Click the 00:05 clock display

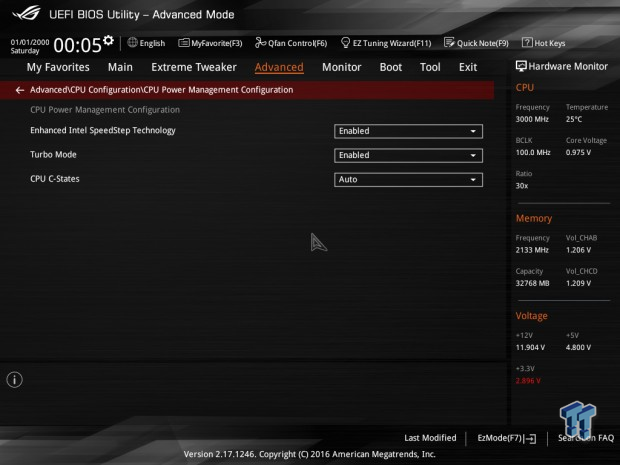coord(77,45)
